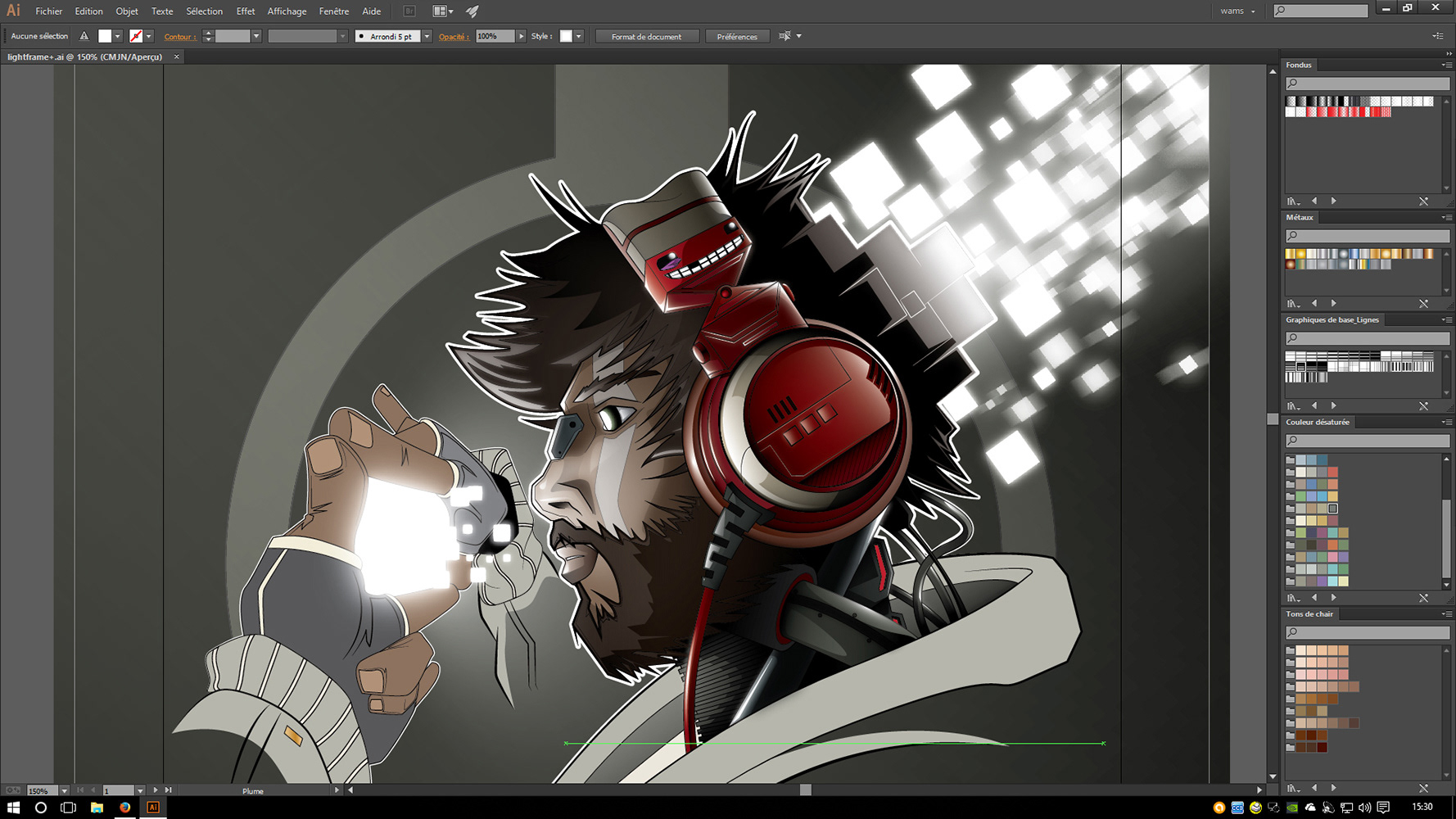1456x819 pixels.
Task: Open the Sélection menu
Action: [204, 11]
